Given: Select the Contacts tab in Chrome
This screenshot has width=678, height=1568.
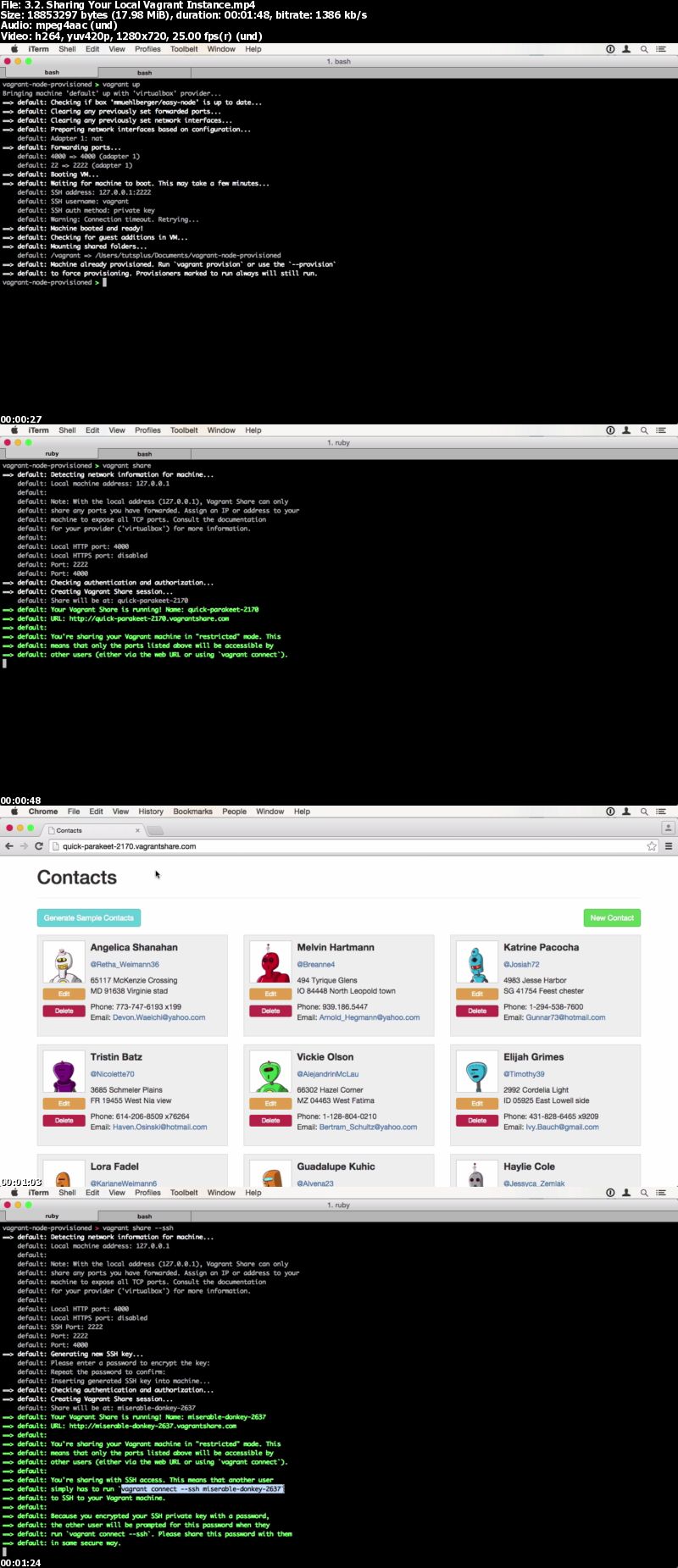Looking at the screenshot, I should click(x=93, y=830).
